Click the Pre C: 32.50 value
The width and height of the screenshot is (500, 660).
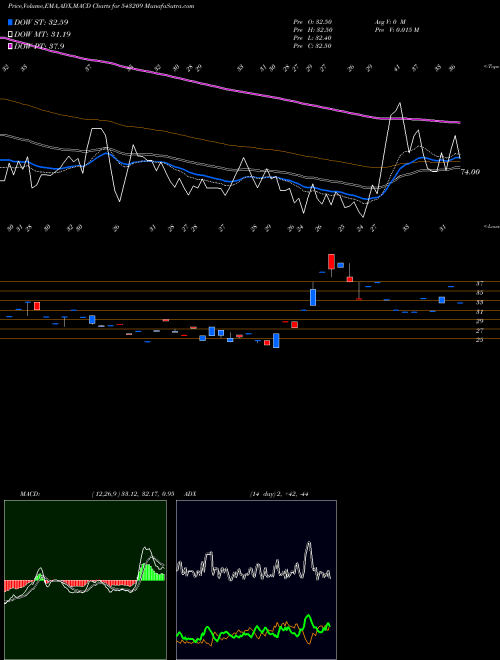(x=313, y=46)
